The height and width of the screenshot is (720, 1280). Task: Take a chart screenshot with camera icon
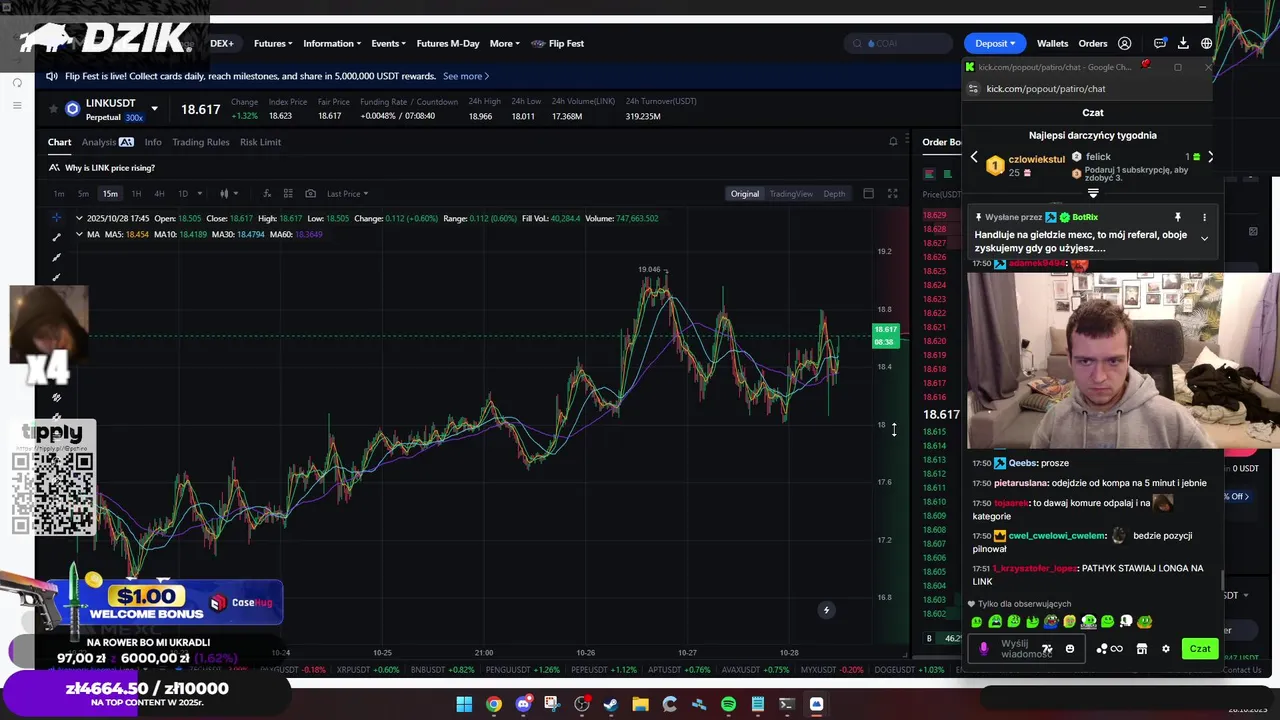tap(310, 194)
